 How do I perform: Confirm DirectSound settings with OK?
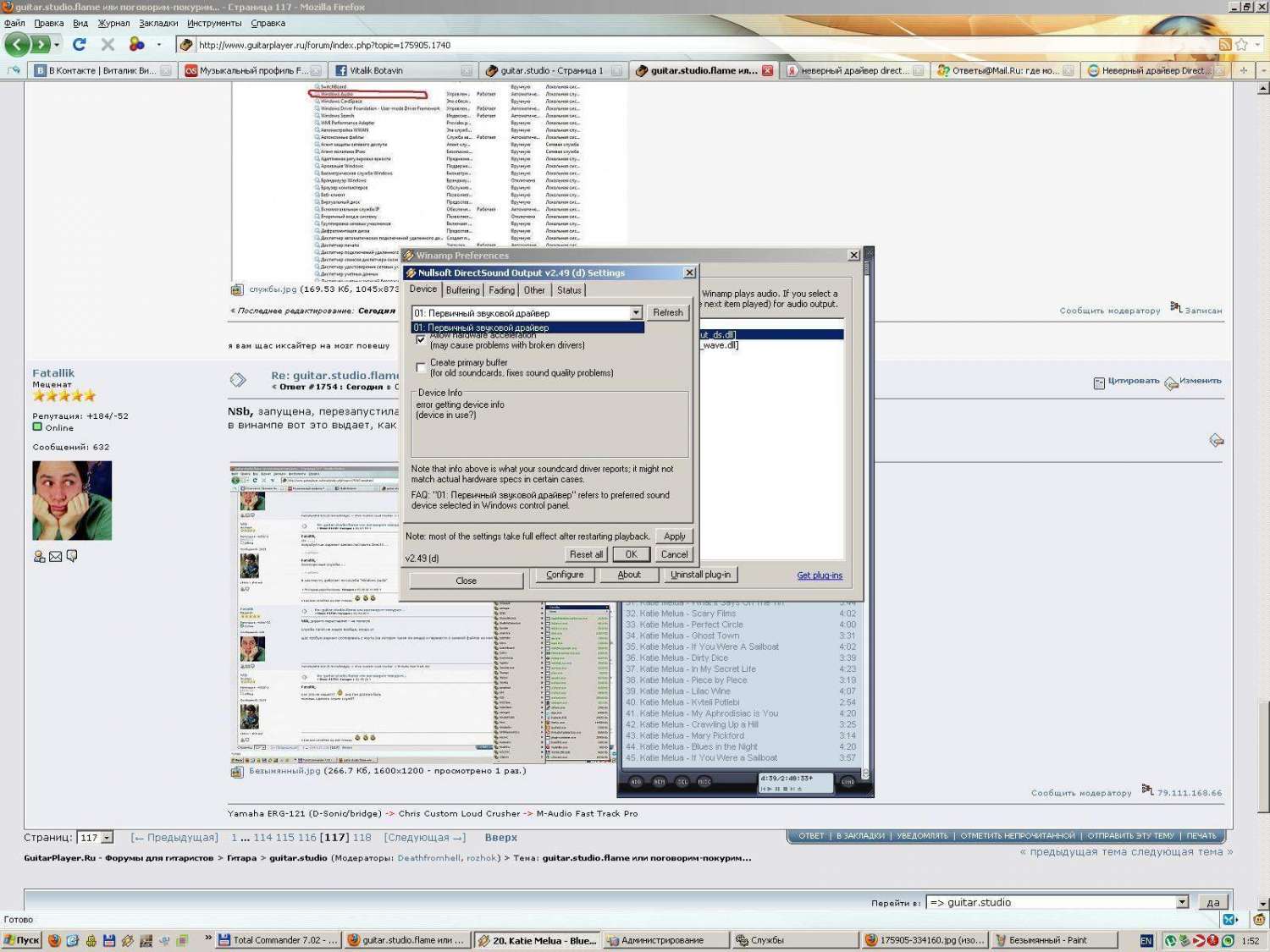click(x=631, y=554)
